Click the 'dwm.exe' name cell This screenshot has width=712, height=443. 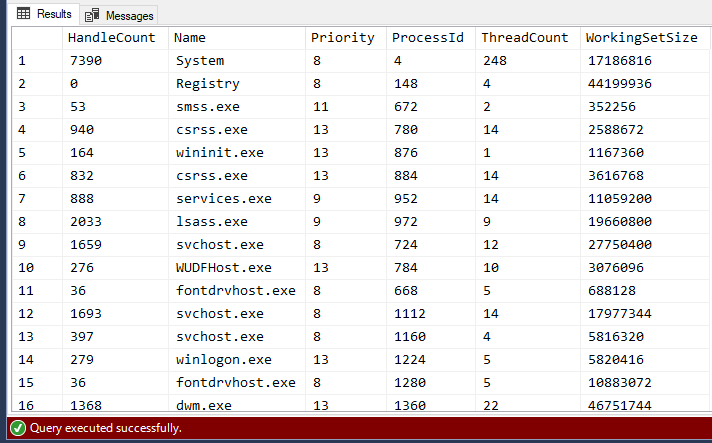pyautogui.click(x=237, y=403)
